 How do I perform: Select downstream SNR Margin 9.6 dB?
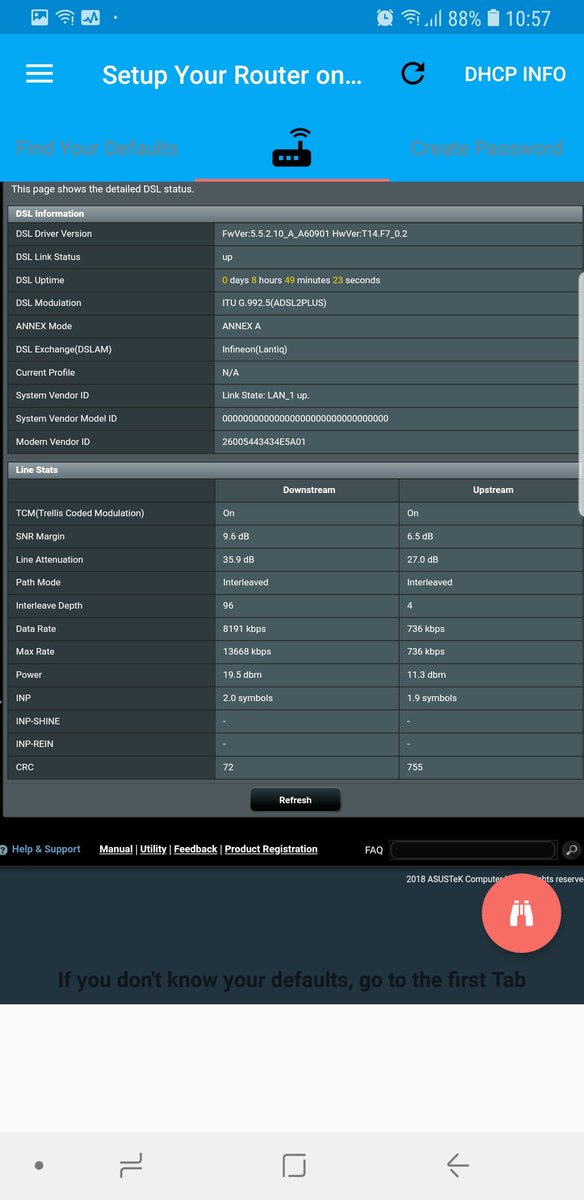point(238,536)
